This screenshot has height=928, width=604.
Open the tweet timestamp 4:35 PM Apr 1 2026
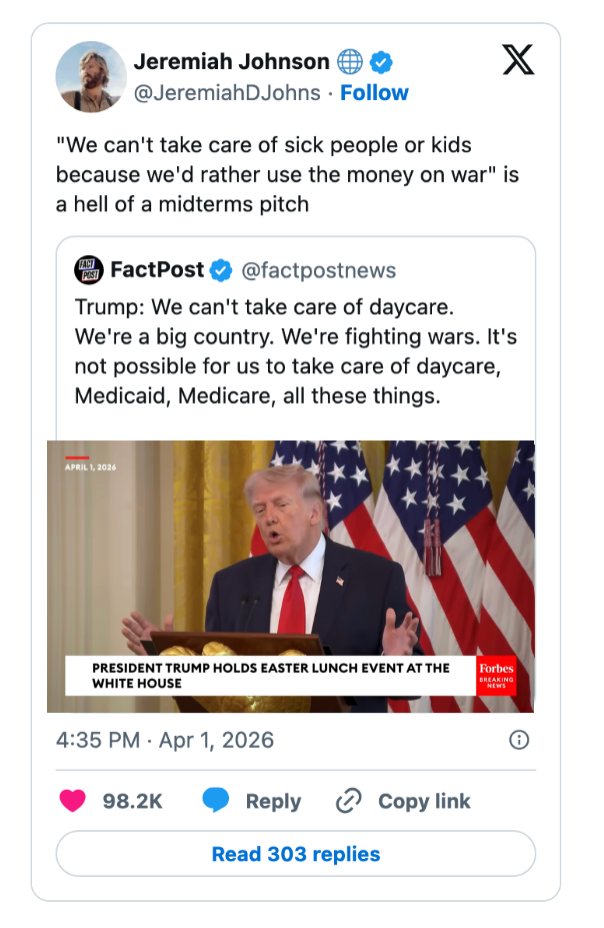(163, 740)
